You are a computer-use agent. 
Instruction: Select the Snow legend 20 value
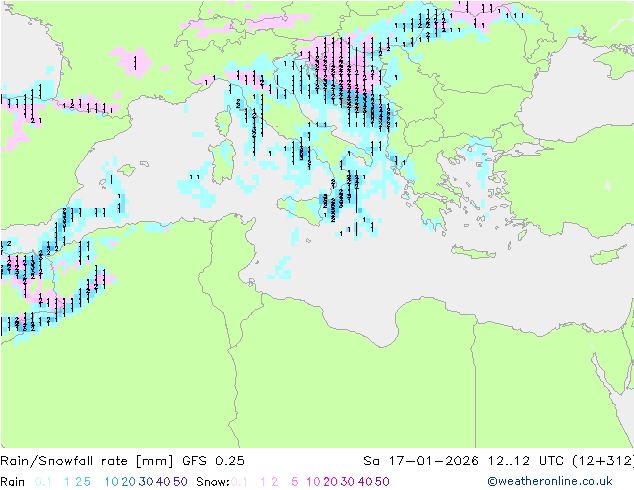tap(330, 482)
